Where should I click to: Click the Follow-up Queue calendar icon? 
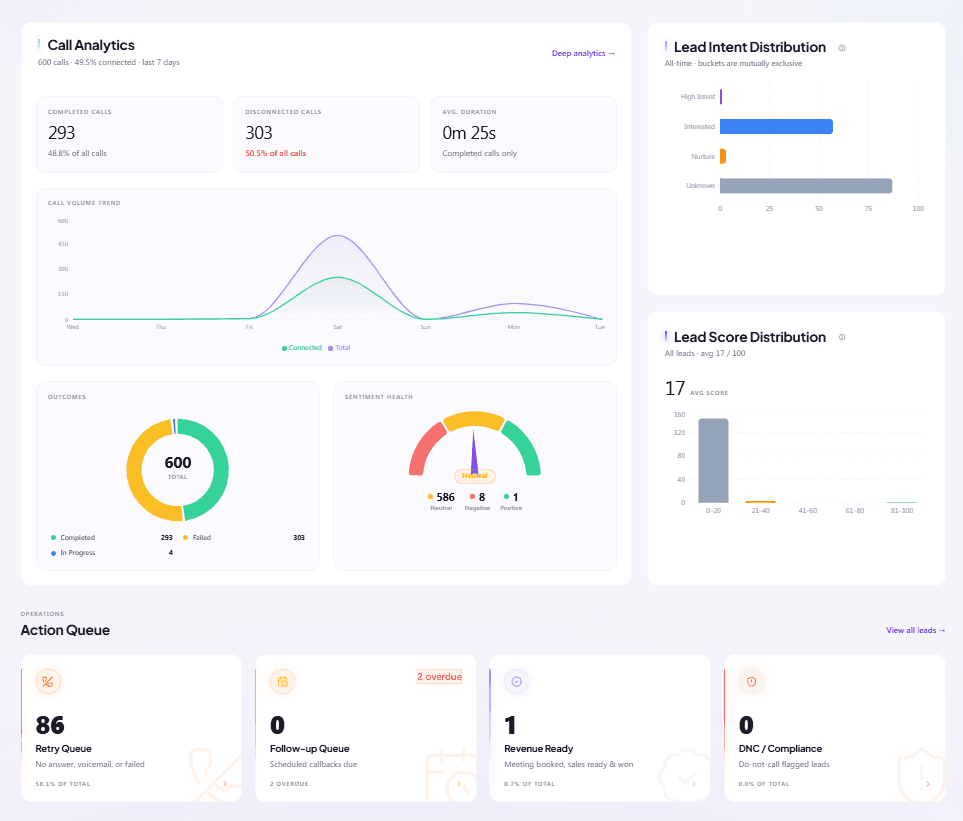click(283, 682)
